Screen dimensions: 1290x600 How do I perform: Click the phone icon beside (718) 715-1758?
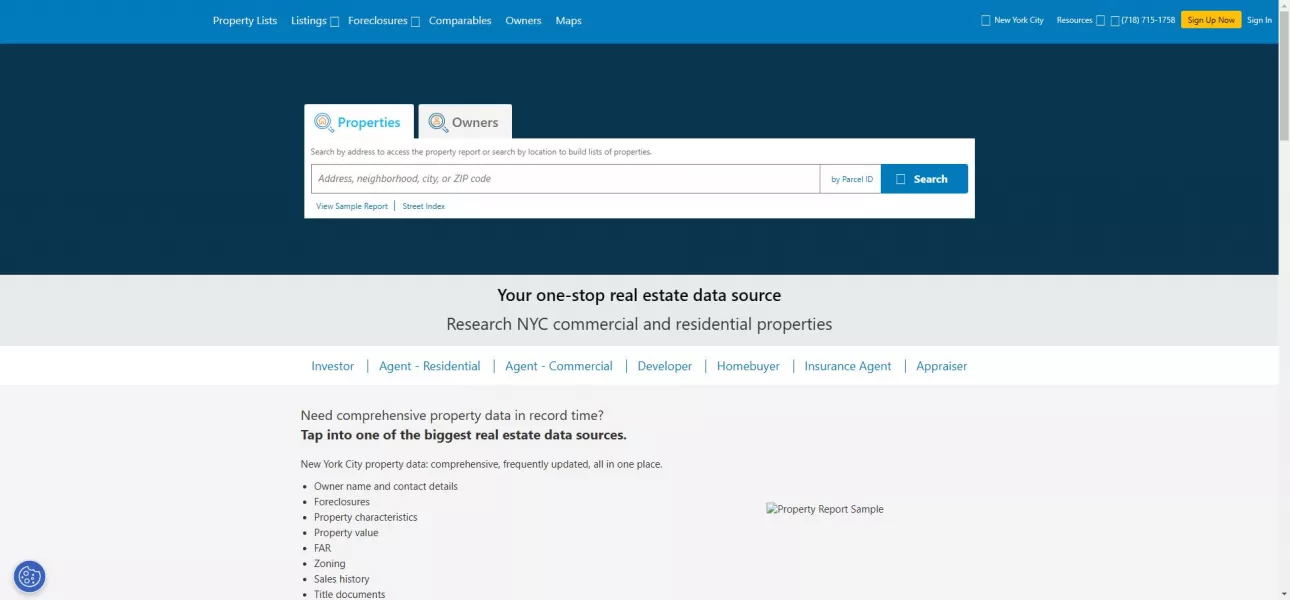[1115, 20]
